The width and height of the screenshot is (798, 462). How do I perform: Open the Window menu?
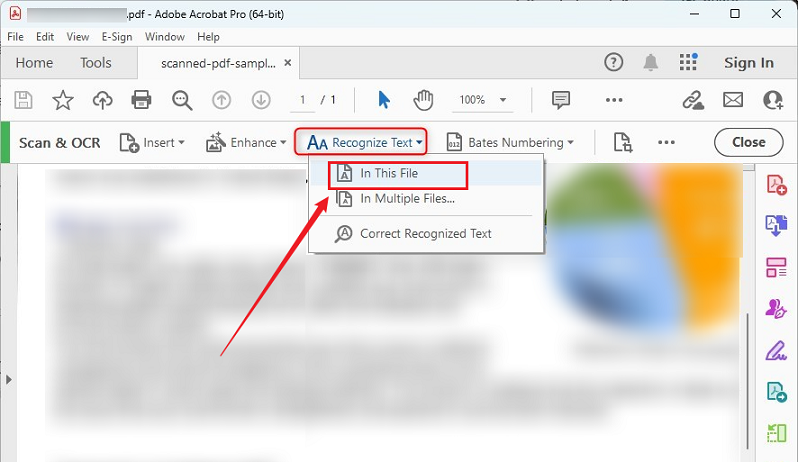(x=164, y=37)
